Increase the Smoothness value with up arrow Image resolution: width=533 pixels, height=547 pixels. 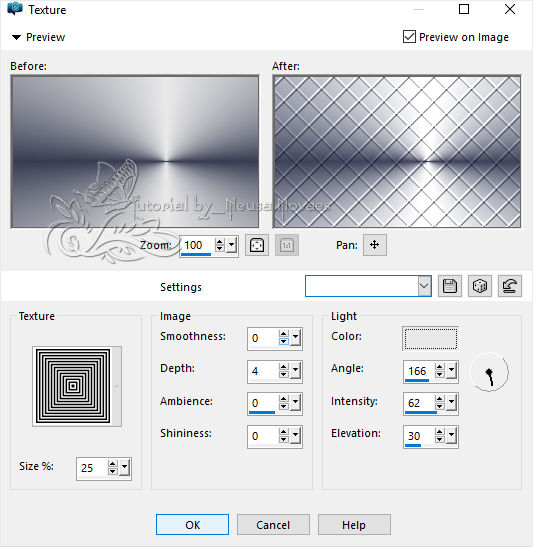(284, 334)
